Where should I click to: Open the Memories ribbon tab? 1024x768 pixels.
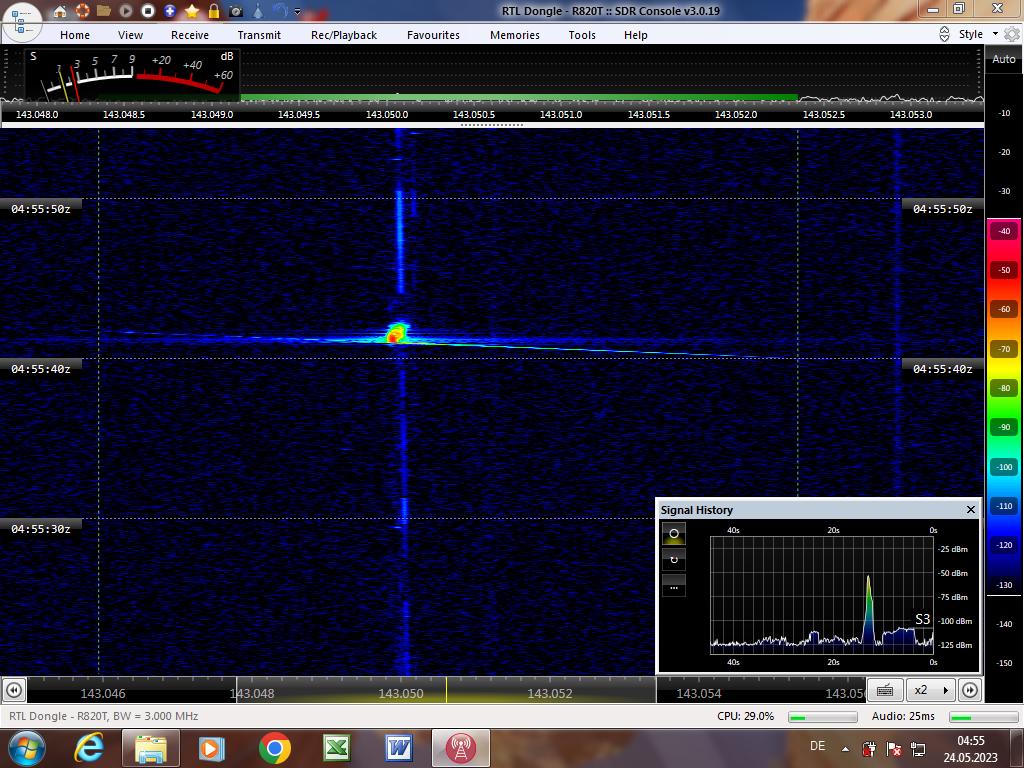pos(515,35)
